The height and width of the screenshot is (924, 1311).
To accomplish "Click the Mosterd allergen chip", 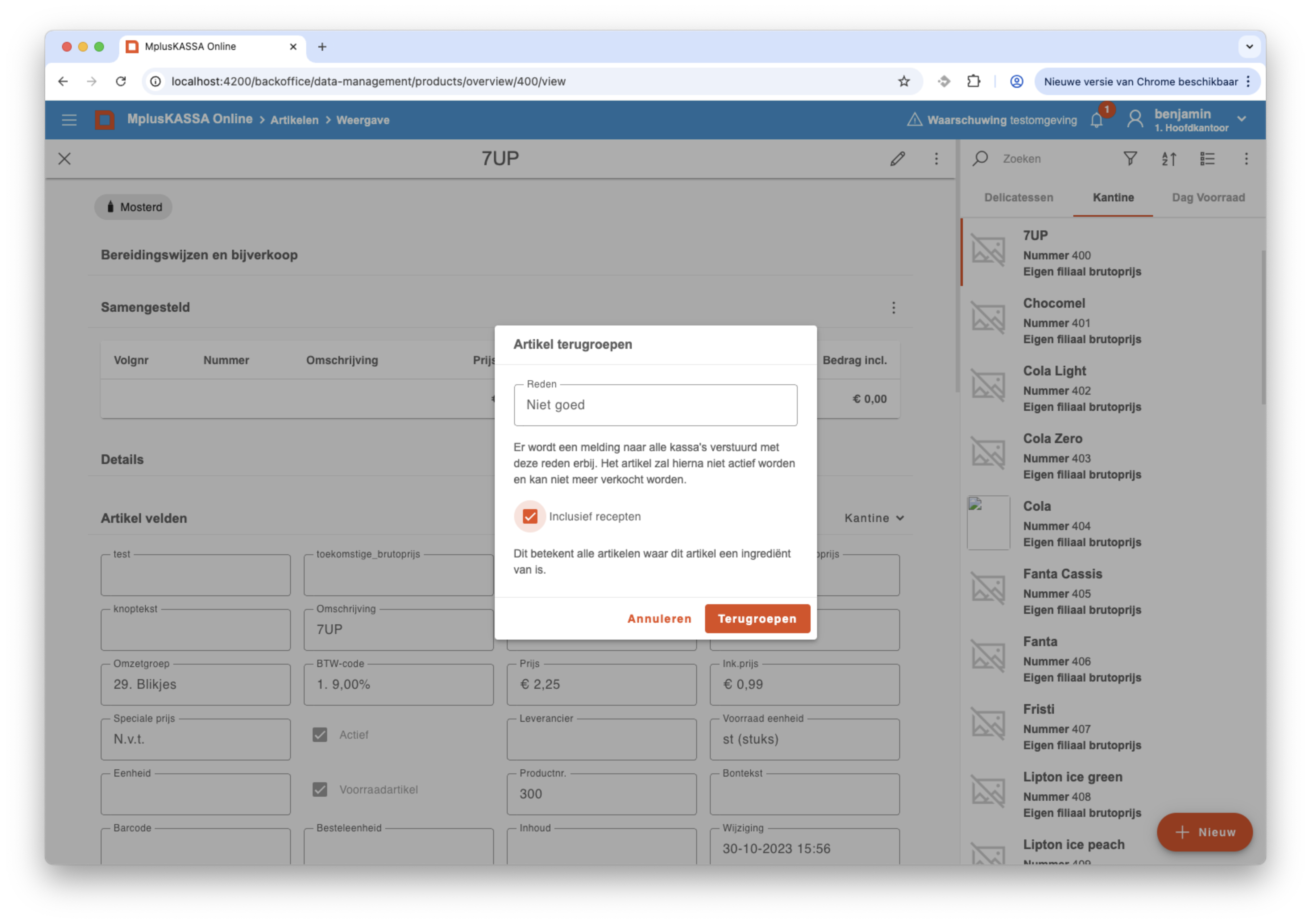I will [x=133, y=207].
